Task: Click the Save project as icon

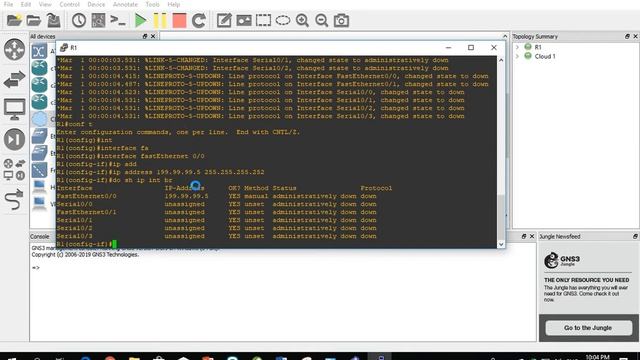Action: pyautogui.click(x=53, y=20)
